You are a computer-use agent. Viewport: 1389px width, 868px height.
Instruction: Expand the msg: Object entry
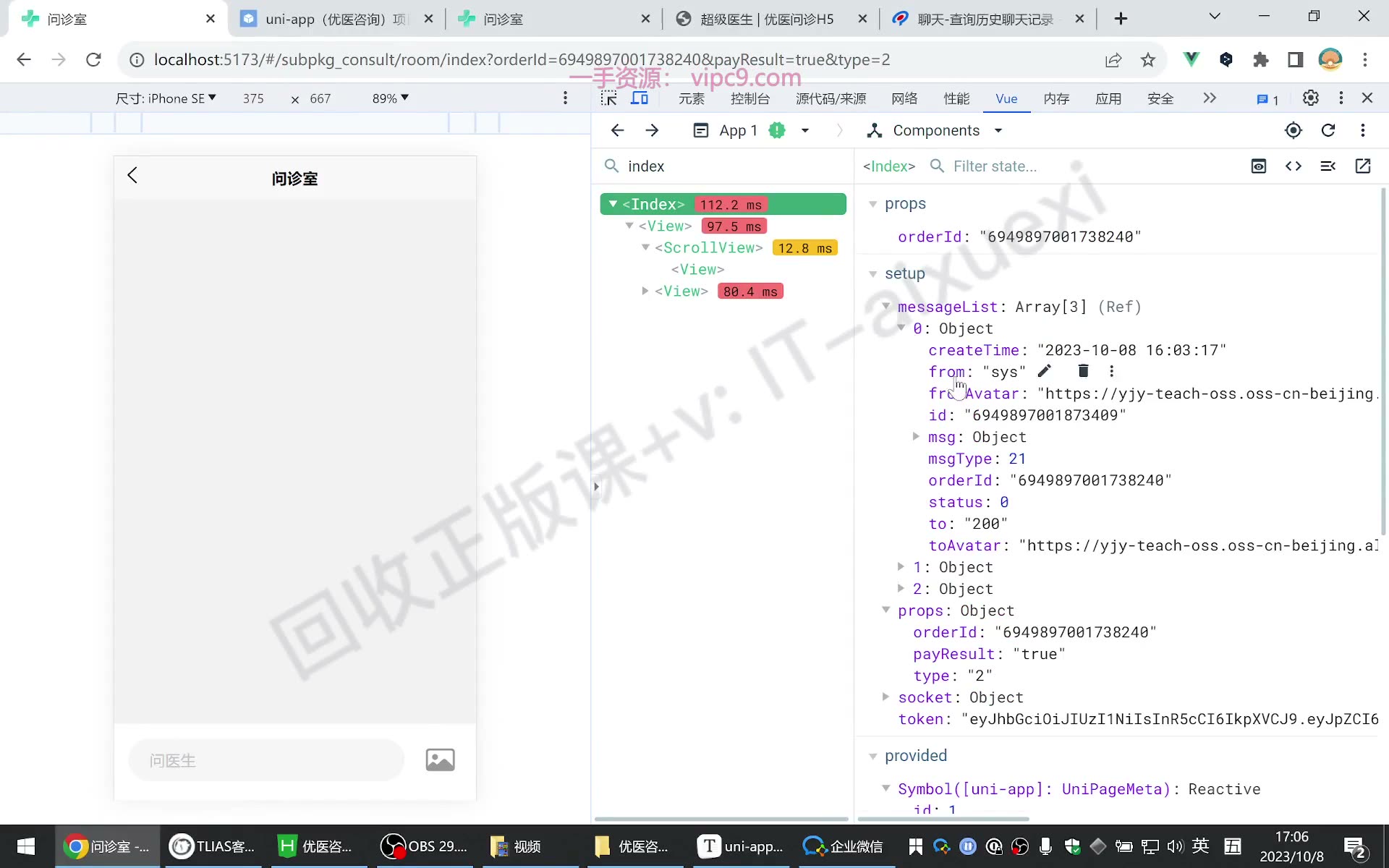click(916, 436)
